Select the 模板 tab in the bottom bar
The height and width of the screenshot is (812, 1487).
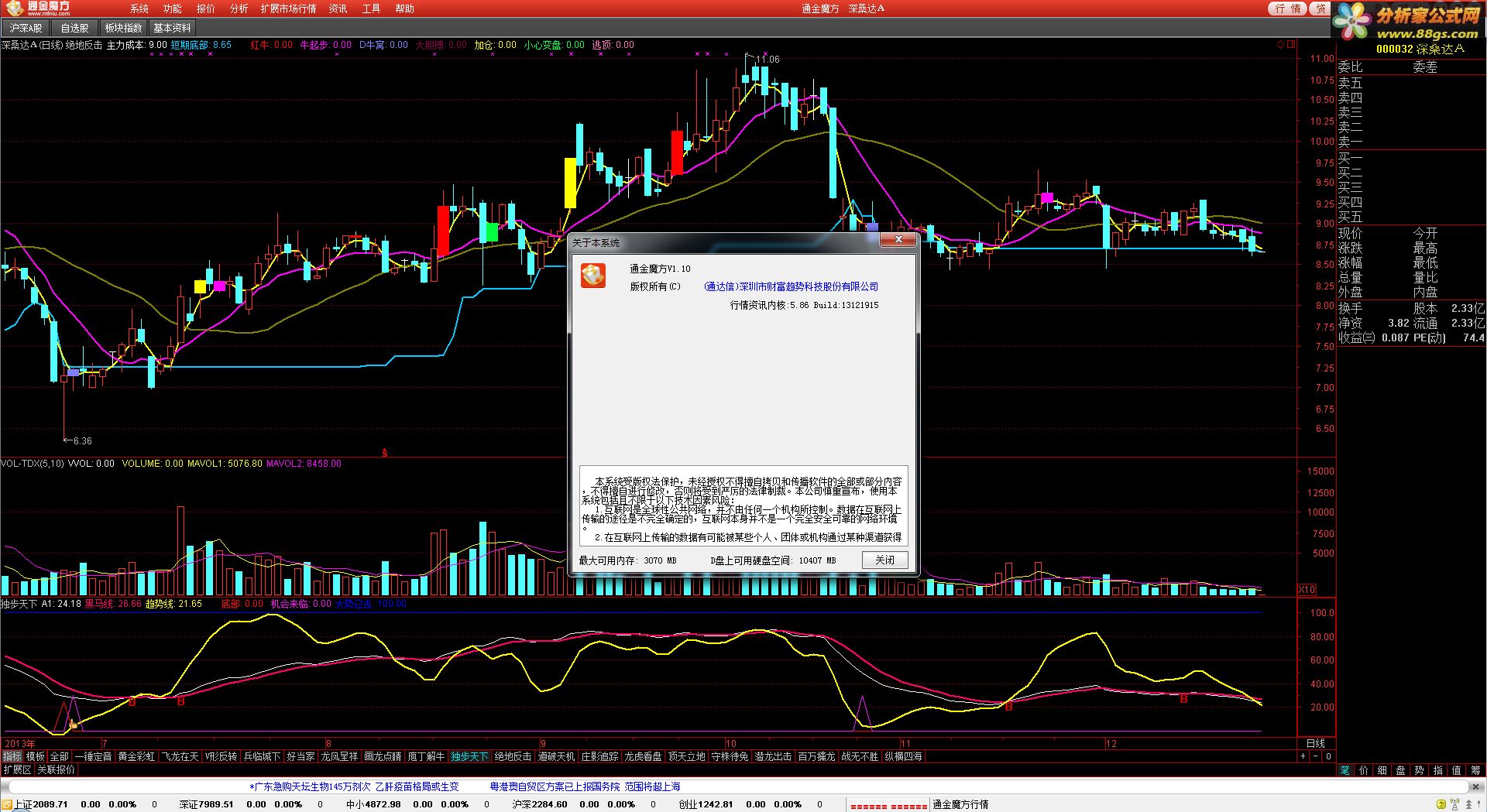pyautogui.click(x=36, y=756)
